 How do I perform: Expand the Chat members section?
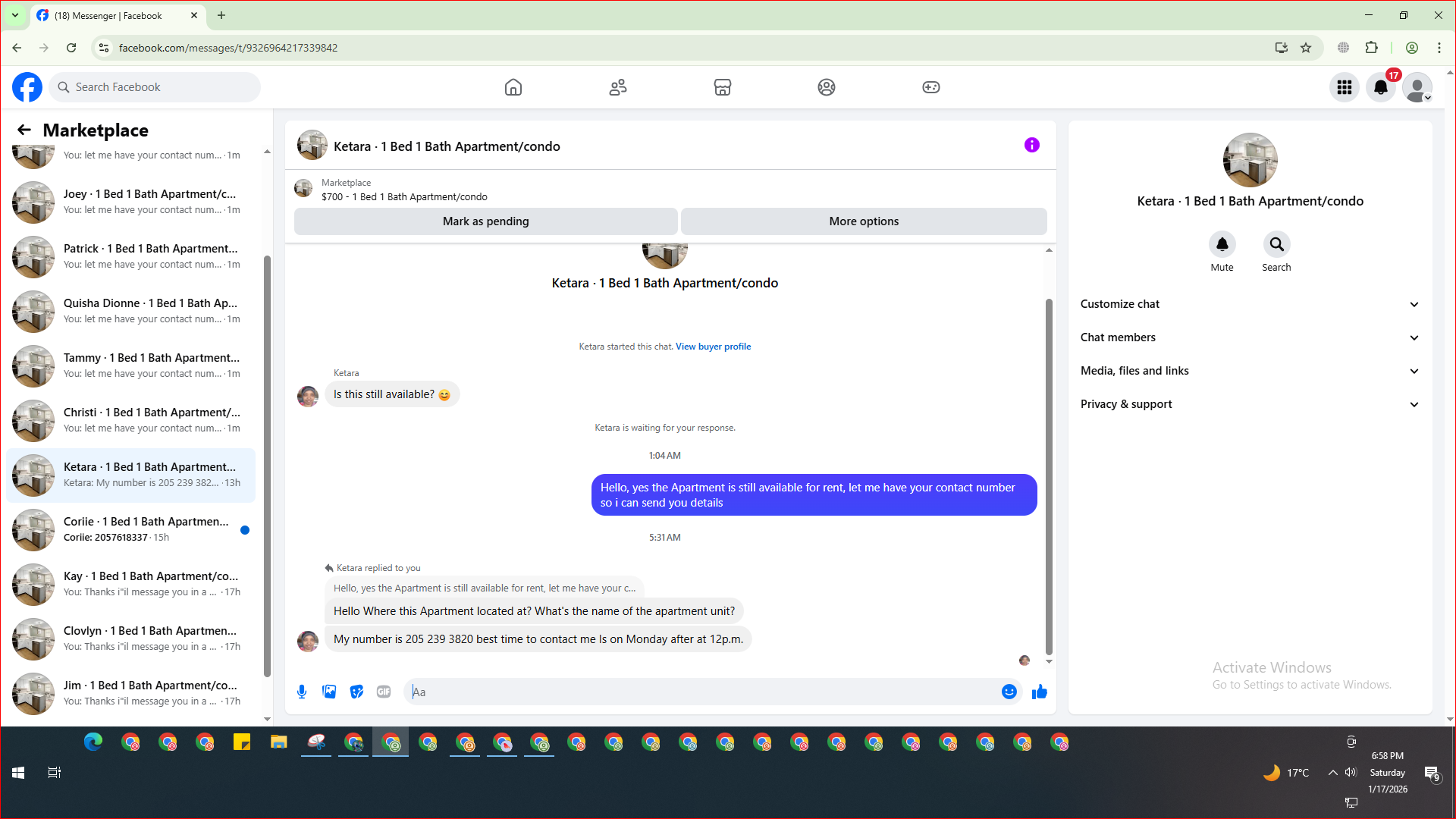1249,337
